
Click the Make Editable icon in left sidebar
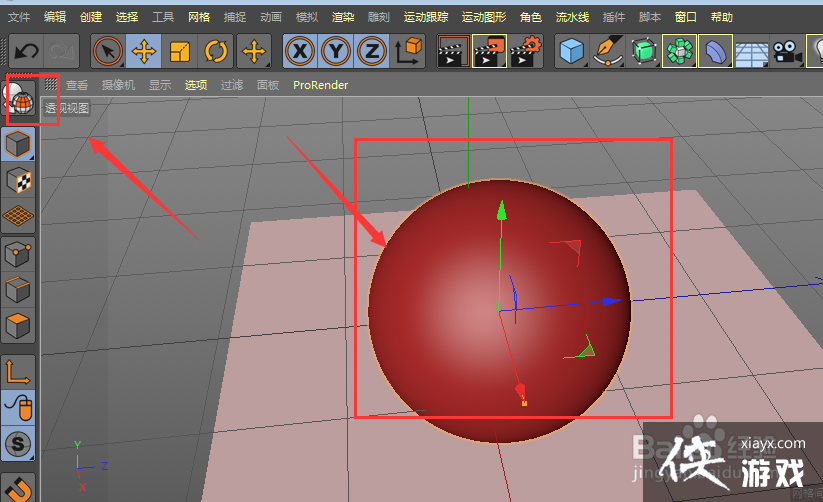19,145
